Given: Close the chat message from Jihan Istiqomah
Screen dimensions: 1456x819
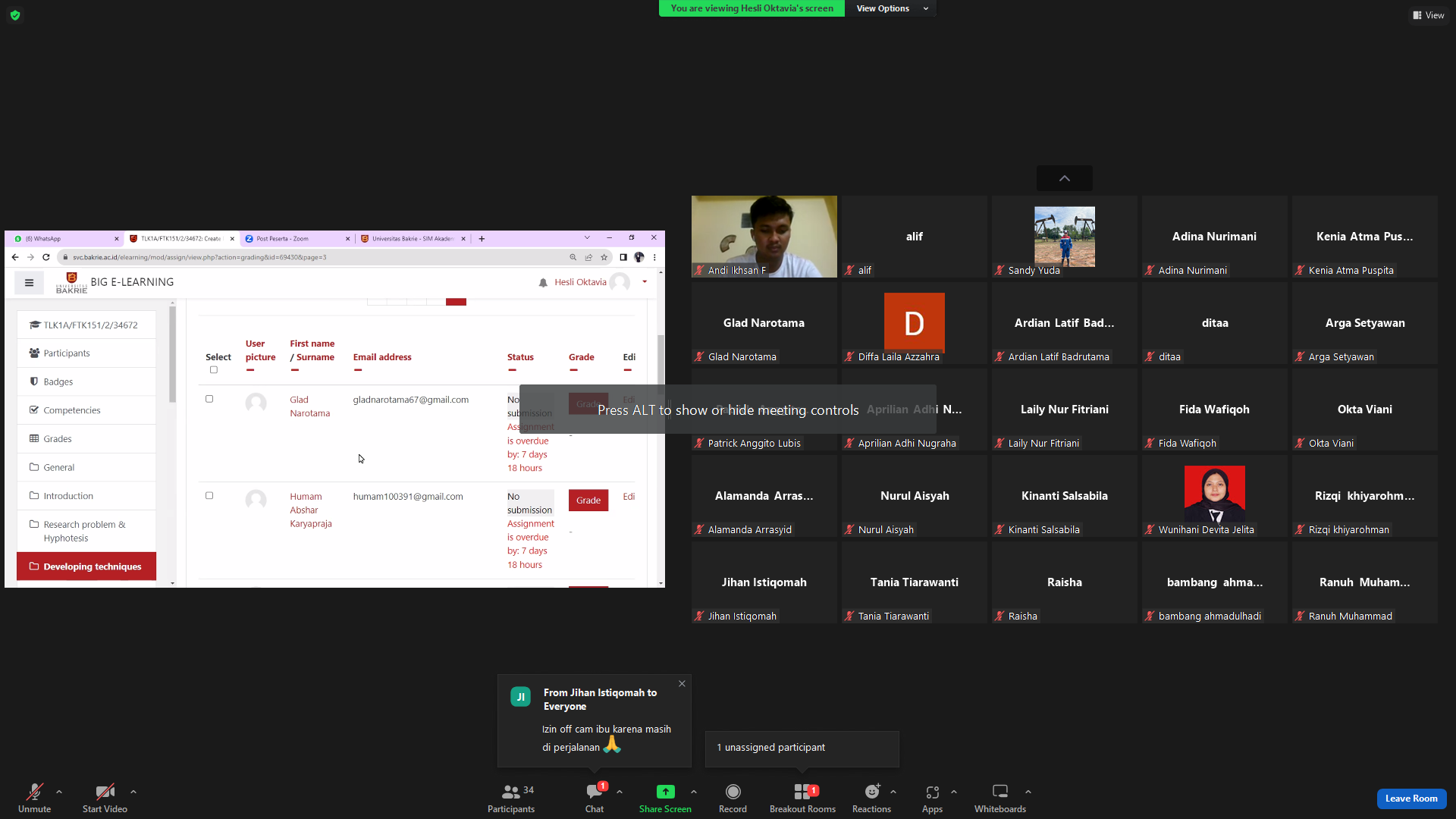Looking at the screenshot, I should tap(682, 683).
